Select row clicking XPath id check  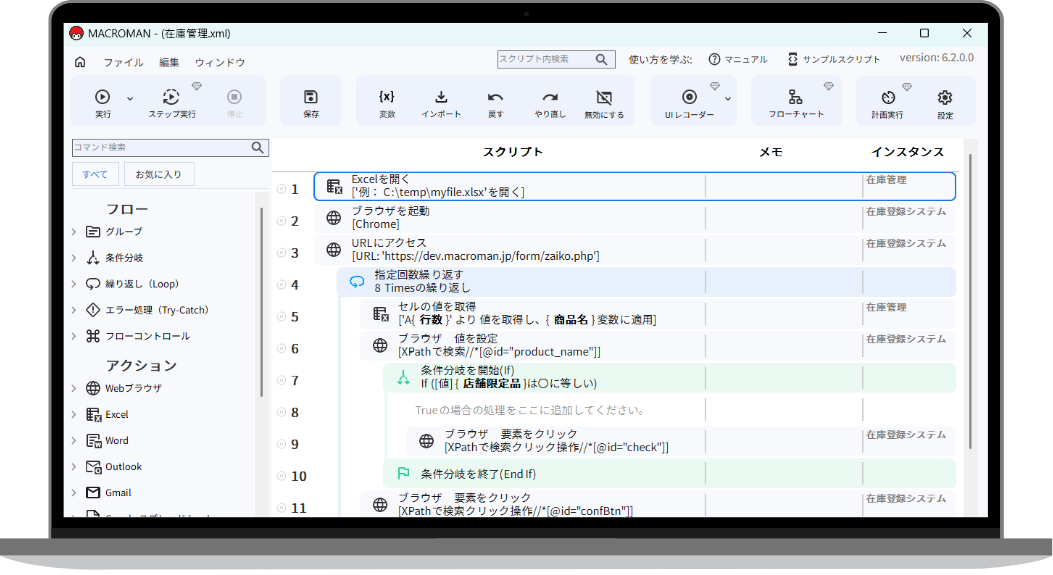681,441
